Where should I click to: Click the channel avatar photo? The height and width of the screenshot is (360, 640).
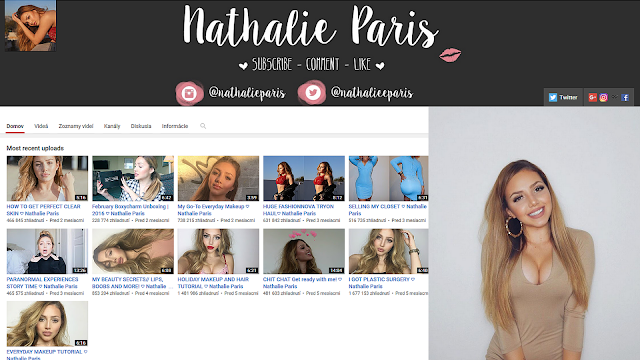click(x=31, y=26)
